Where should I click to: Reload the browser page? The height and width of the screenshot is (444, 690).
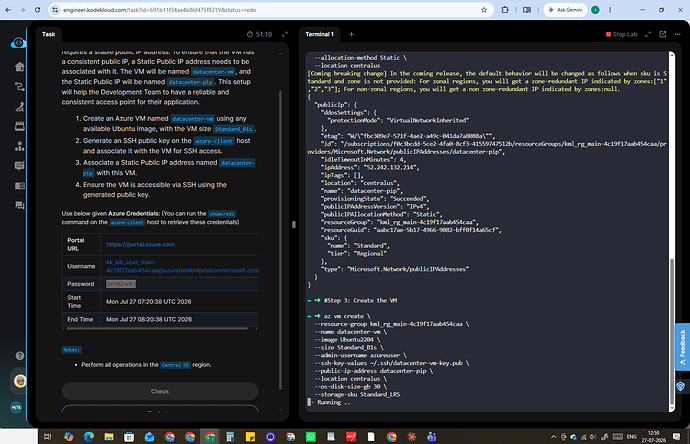pos(37,10)
